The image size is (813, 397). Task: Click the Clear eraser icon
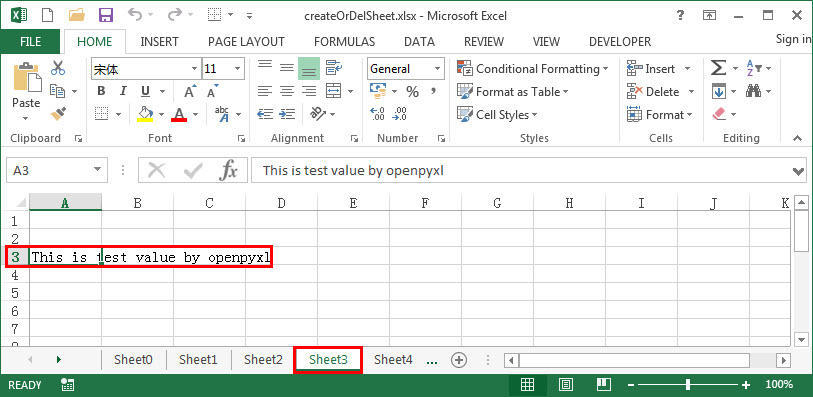(x=719, y=114)
